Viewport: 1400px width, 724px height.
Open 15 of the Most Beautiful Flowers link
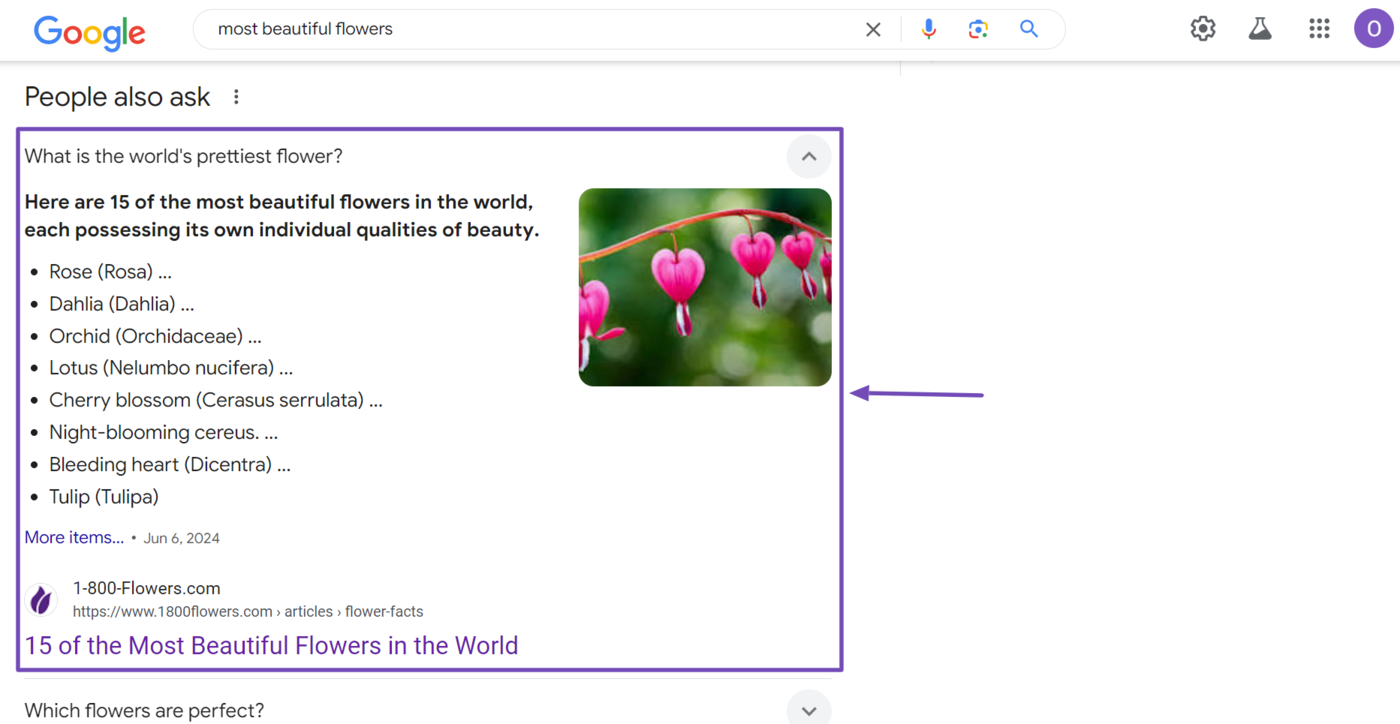[271, 645]
